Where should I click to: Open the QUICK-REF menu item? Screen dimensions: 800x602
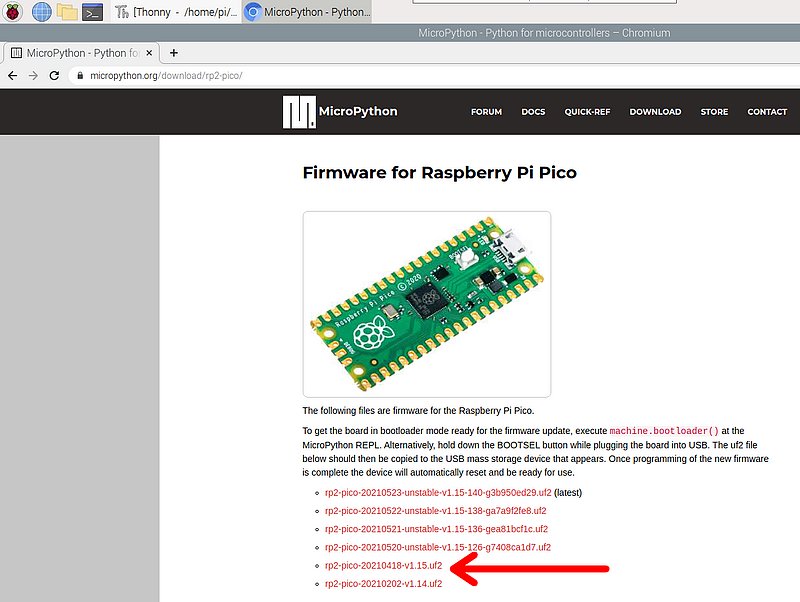[587, 112]
